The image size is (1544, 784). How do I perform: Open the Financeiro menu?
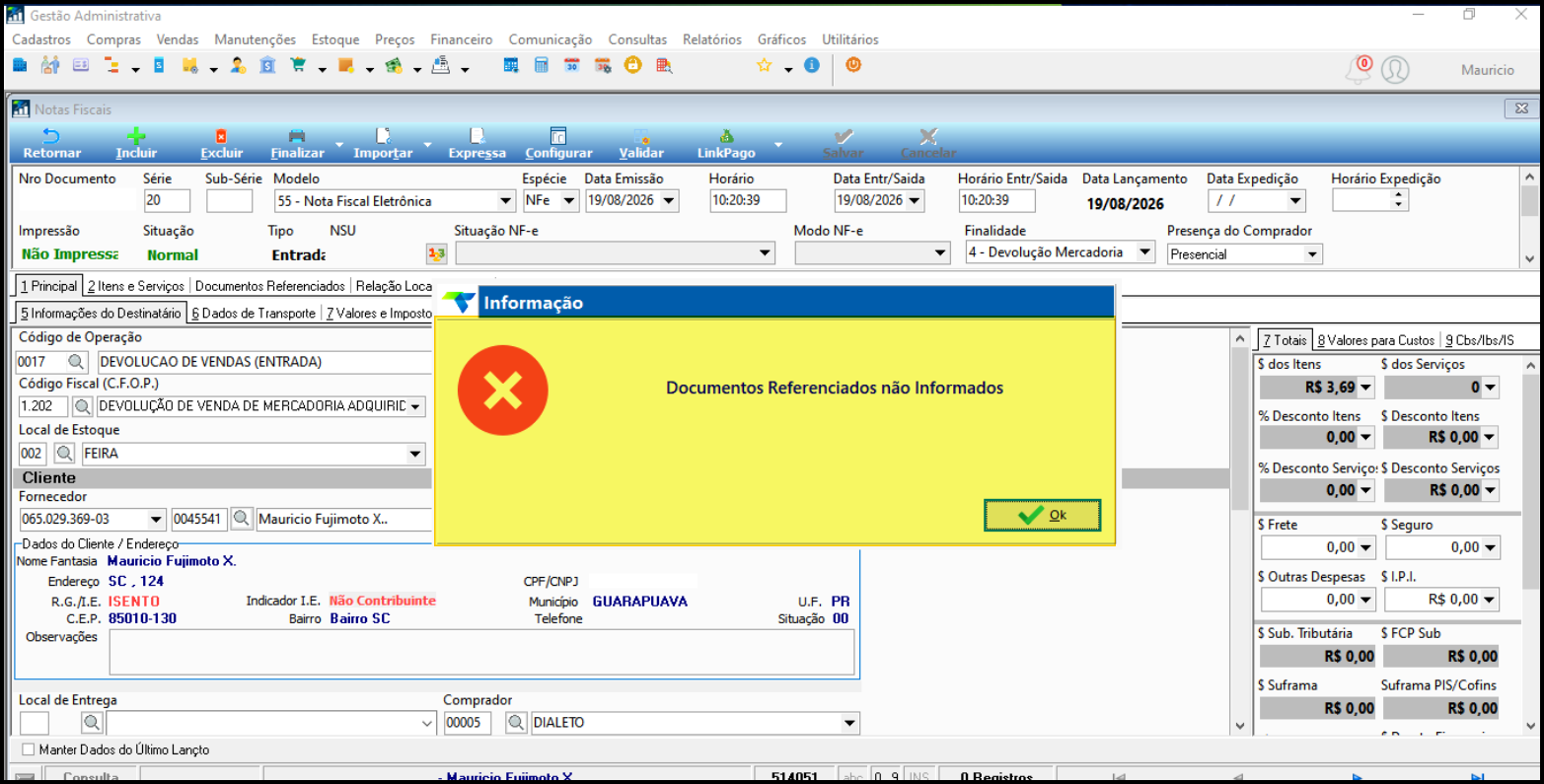pyautogui.click(x=461, y=39)
